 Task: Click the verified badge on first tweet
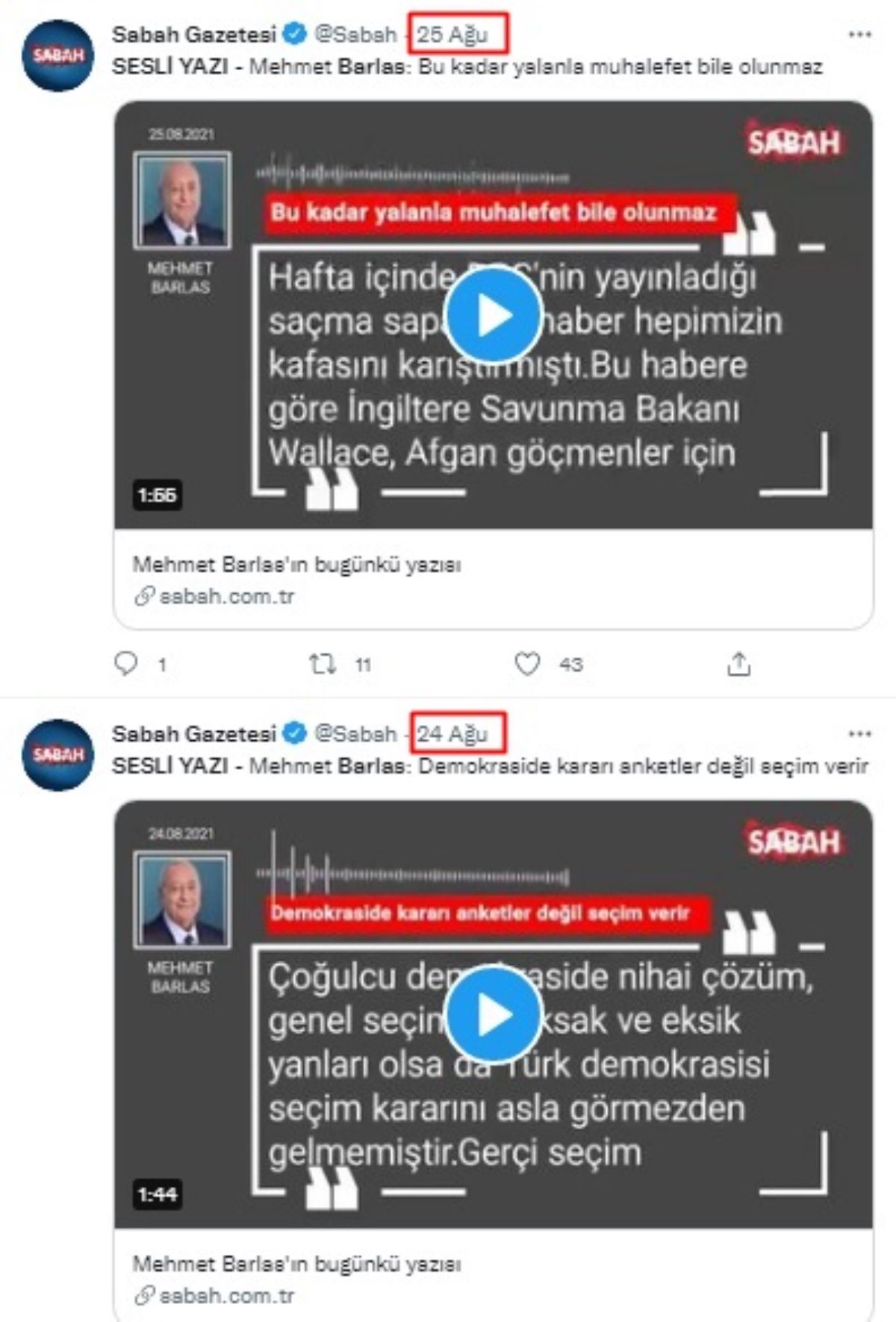click(x=295, y=34)
